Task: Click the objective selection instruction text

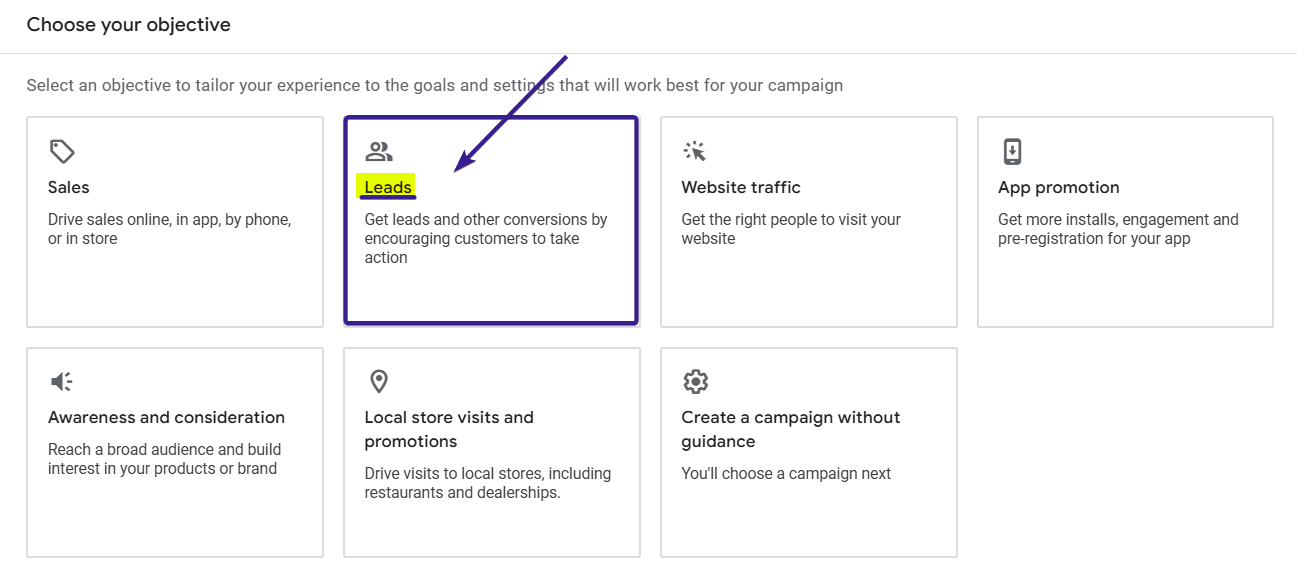Action: click(x=434, y=85)
